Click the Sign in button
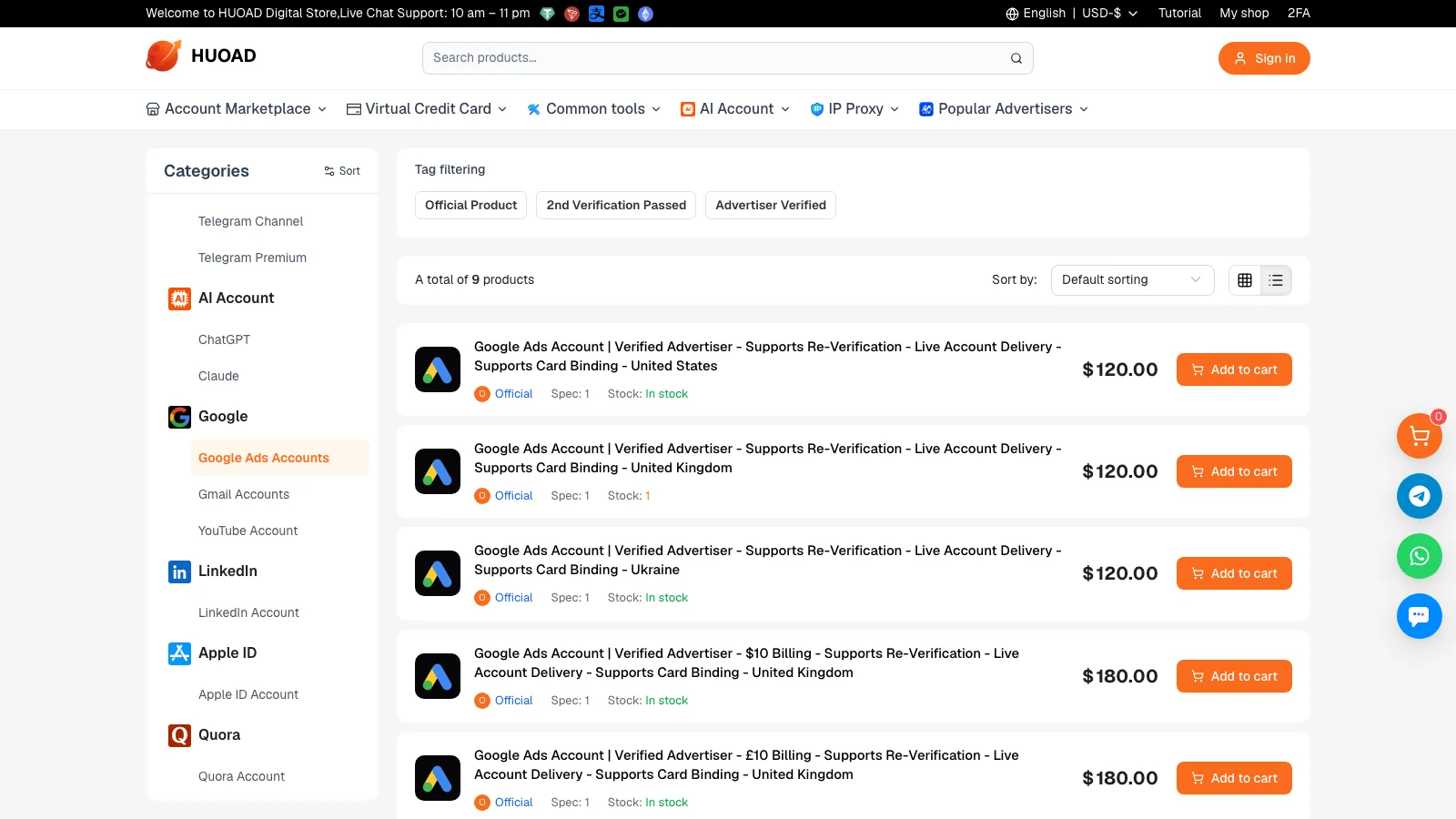The width and height of the screenshot is (1456, 819). pyautogui.click(x=1264, y=58)
